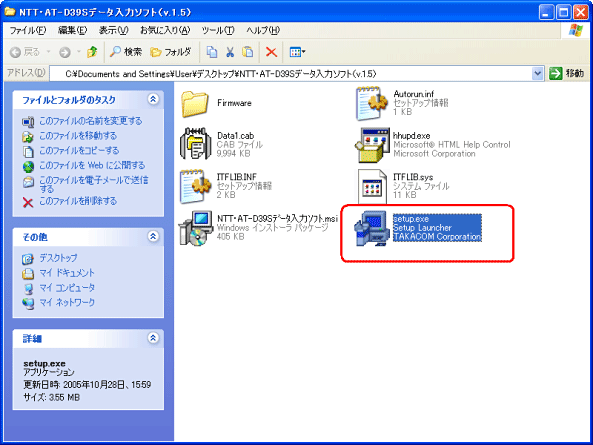593x445 pixels.
Task: Collapse the 詳細 details panel
Action: (x=153, y=338)
